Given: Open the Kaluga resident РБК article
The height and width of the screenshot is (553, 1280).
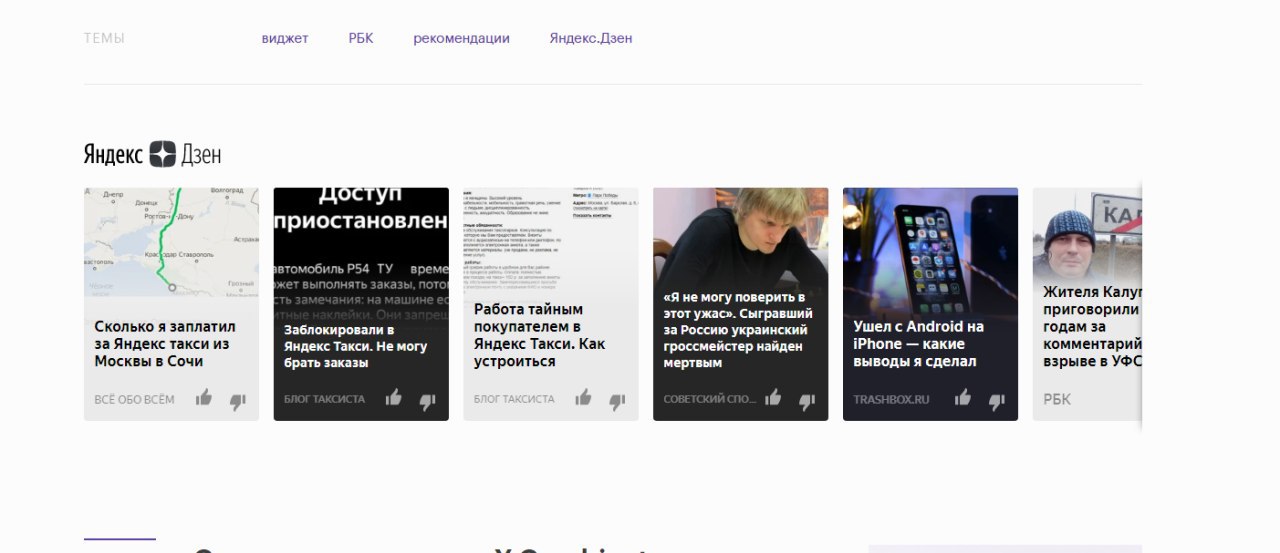Looking at the screenshot, I should 1091,326.
